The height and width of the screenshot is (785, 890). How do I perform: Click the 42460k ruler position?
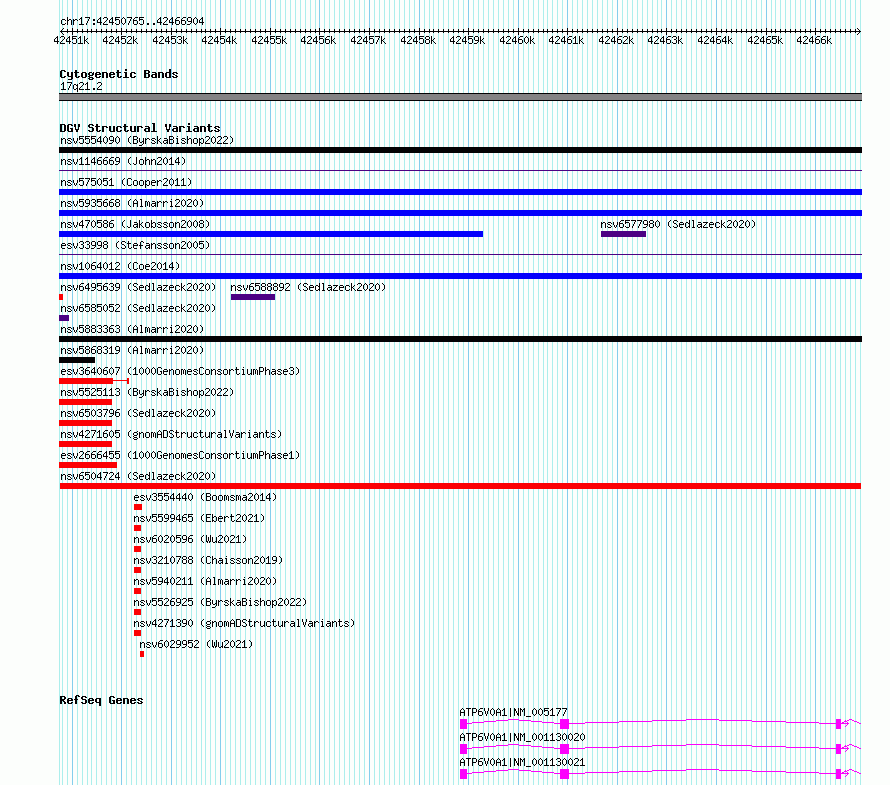pyautogui.click(x=517, y=40)
